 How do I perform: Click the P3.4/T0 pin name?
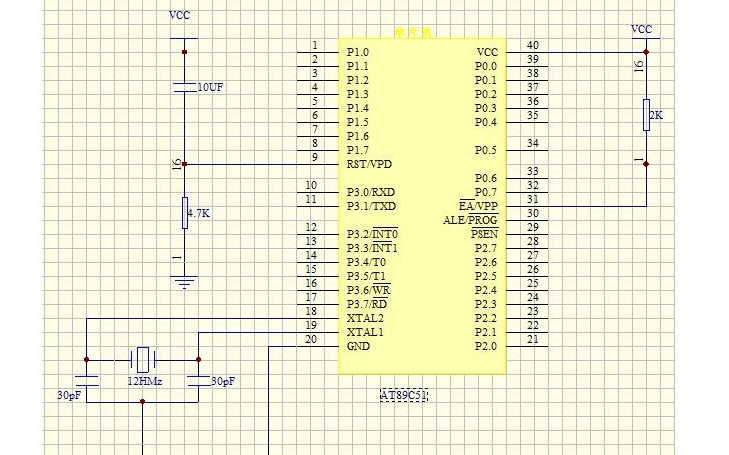pos(366,262)
